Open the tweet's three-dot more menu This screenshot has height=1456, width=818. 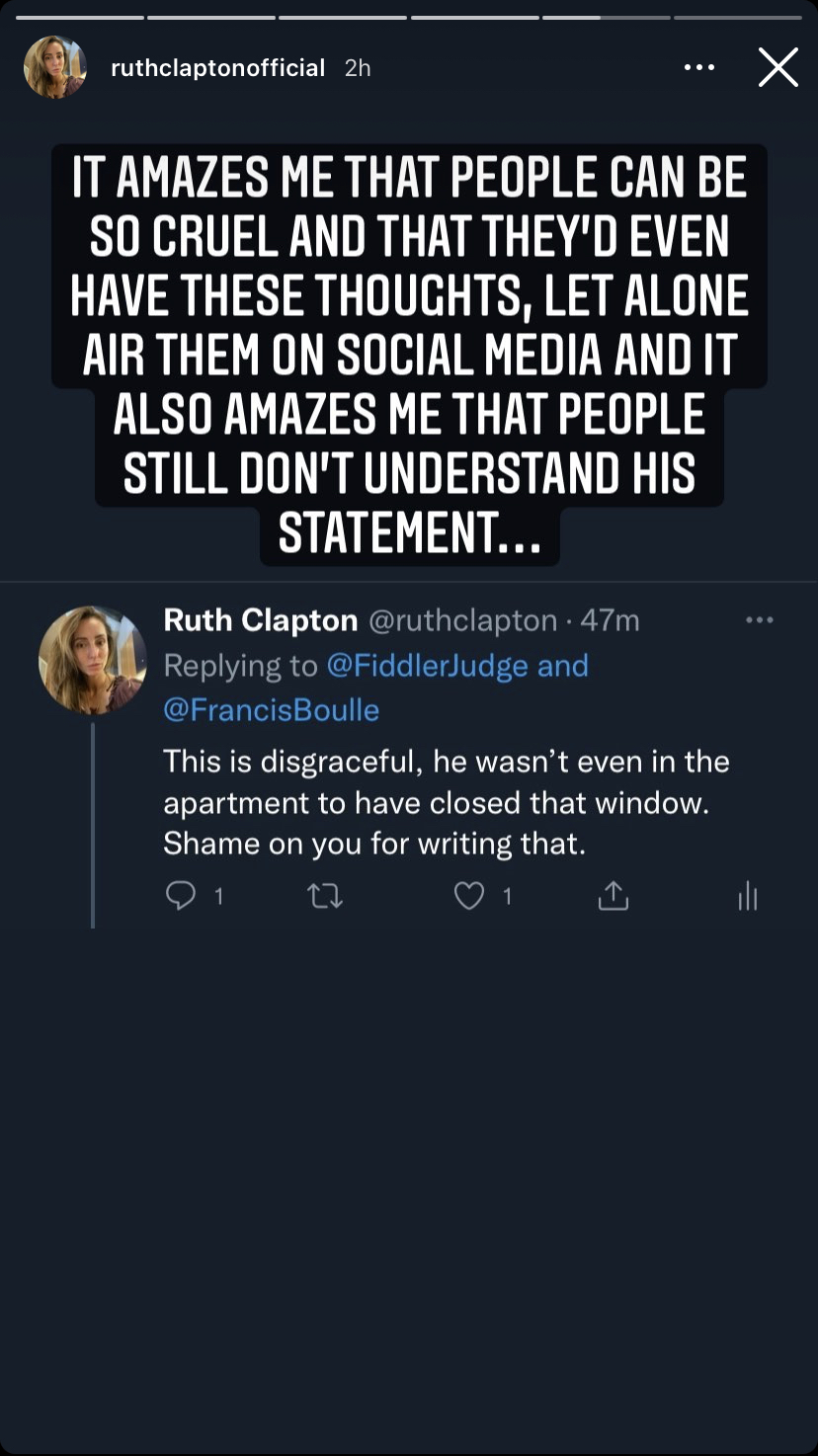[x=759, y=620]
